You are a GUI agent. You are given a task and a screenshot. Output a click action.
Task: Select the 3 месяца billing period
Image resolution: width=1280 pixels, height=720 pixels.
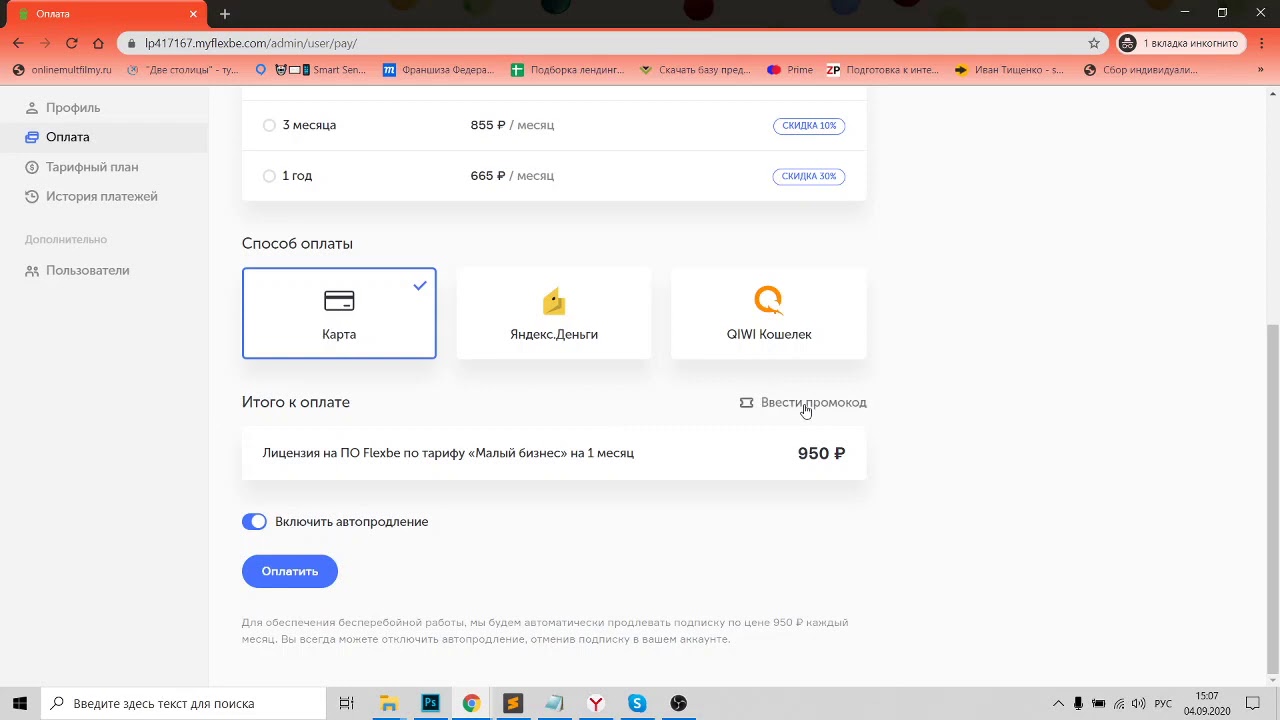coord(269,125)
